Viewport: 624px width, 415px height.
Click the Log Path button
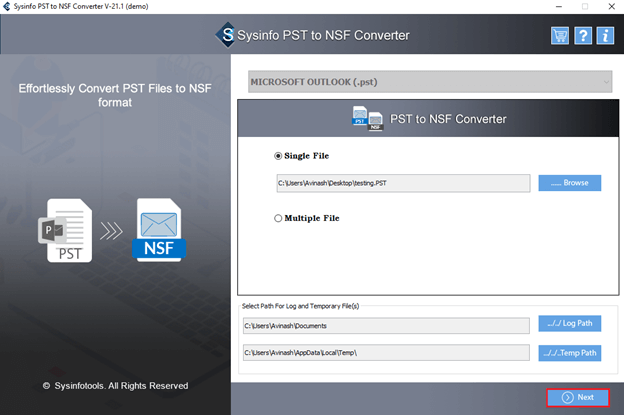coord(569,323)
